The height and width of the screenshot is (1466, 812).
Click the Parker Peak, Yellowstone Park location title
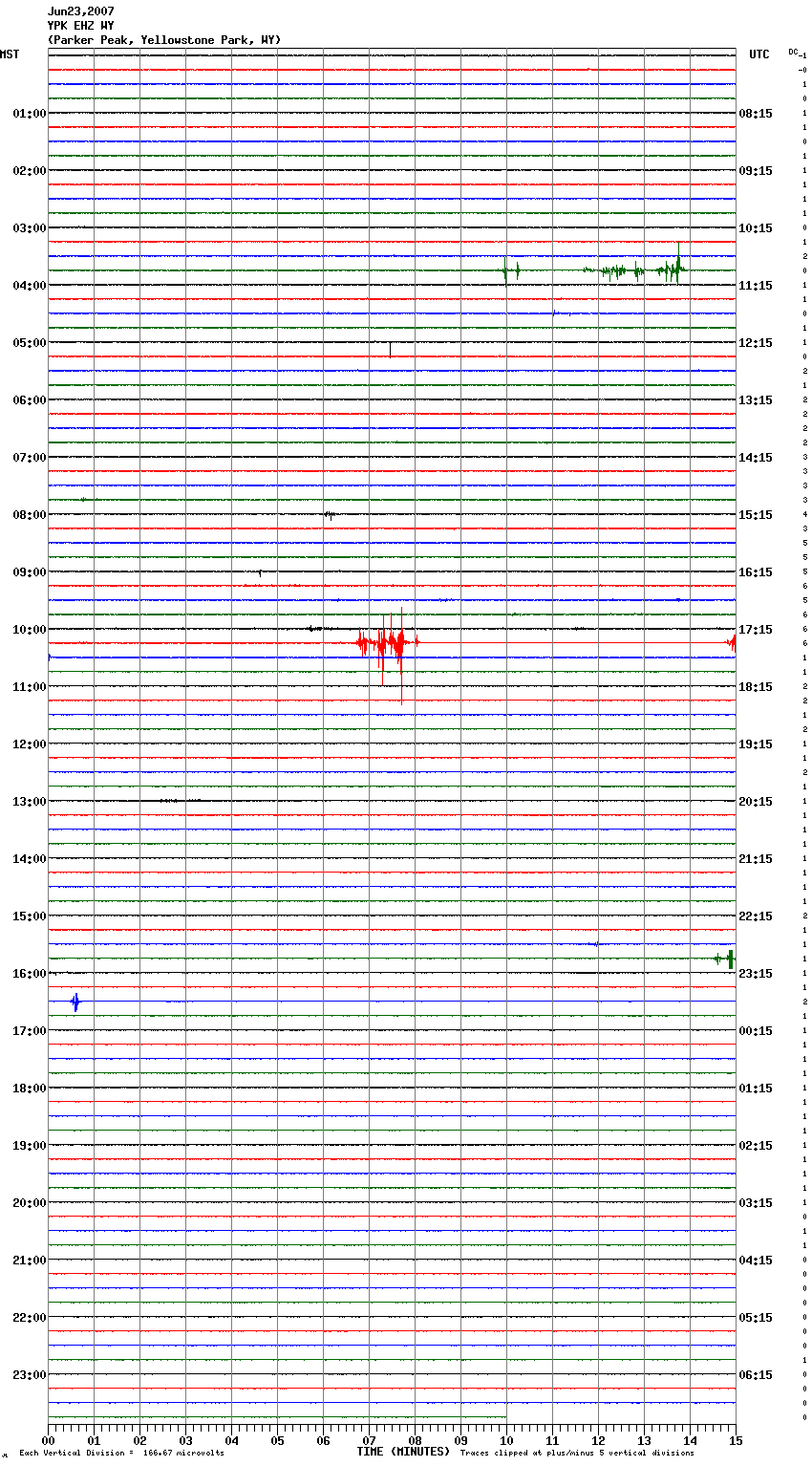164,40
